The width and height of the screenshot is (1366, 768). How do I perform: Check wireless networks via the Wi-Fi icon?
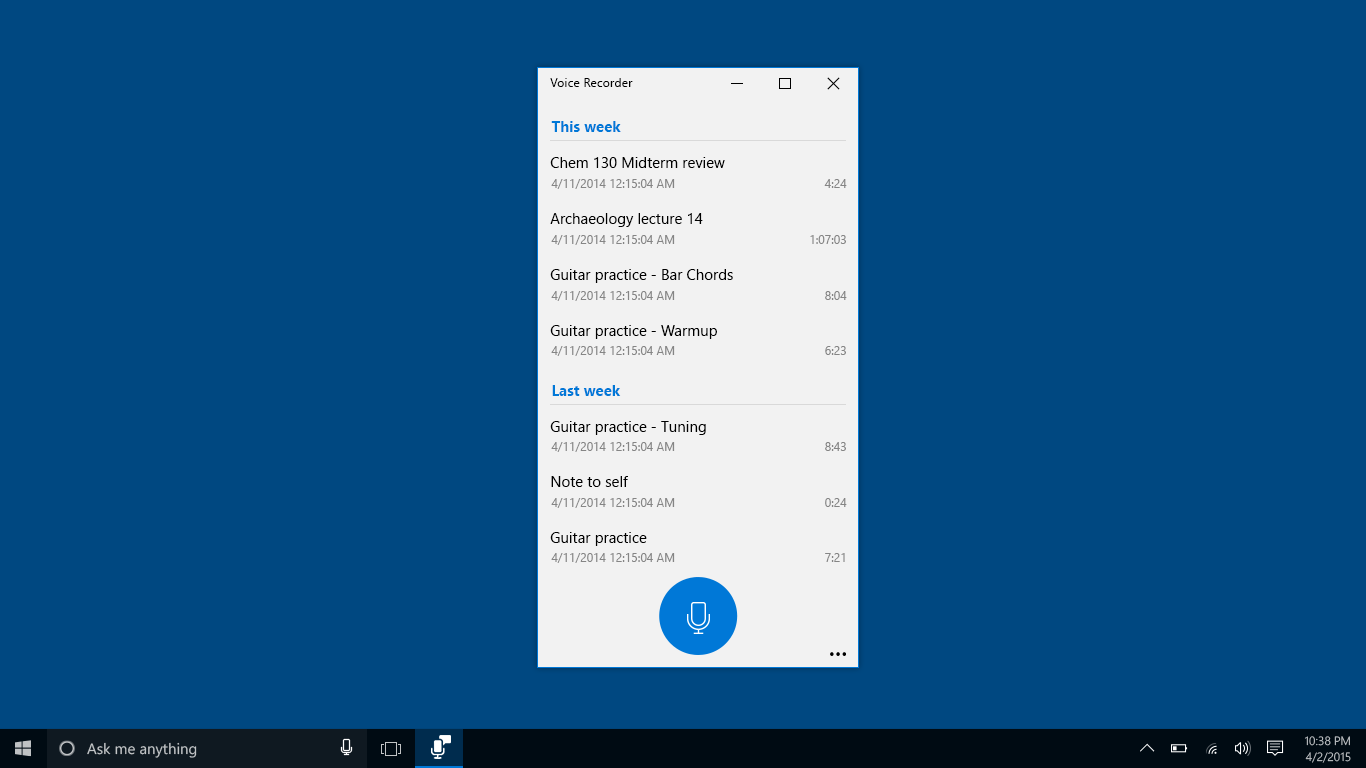[1211, 748]
